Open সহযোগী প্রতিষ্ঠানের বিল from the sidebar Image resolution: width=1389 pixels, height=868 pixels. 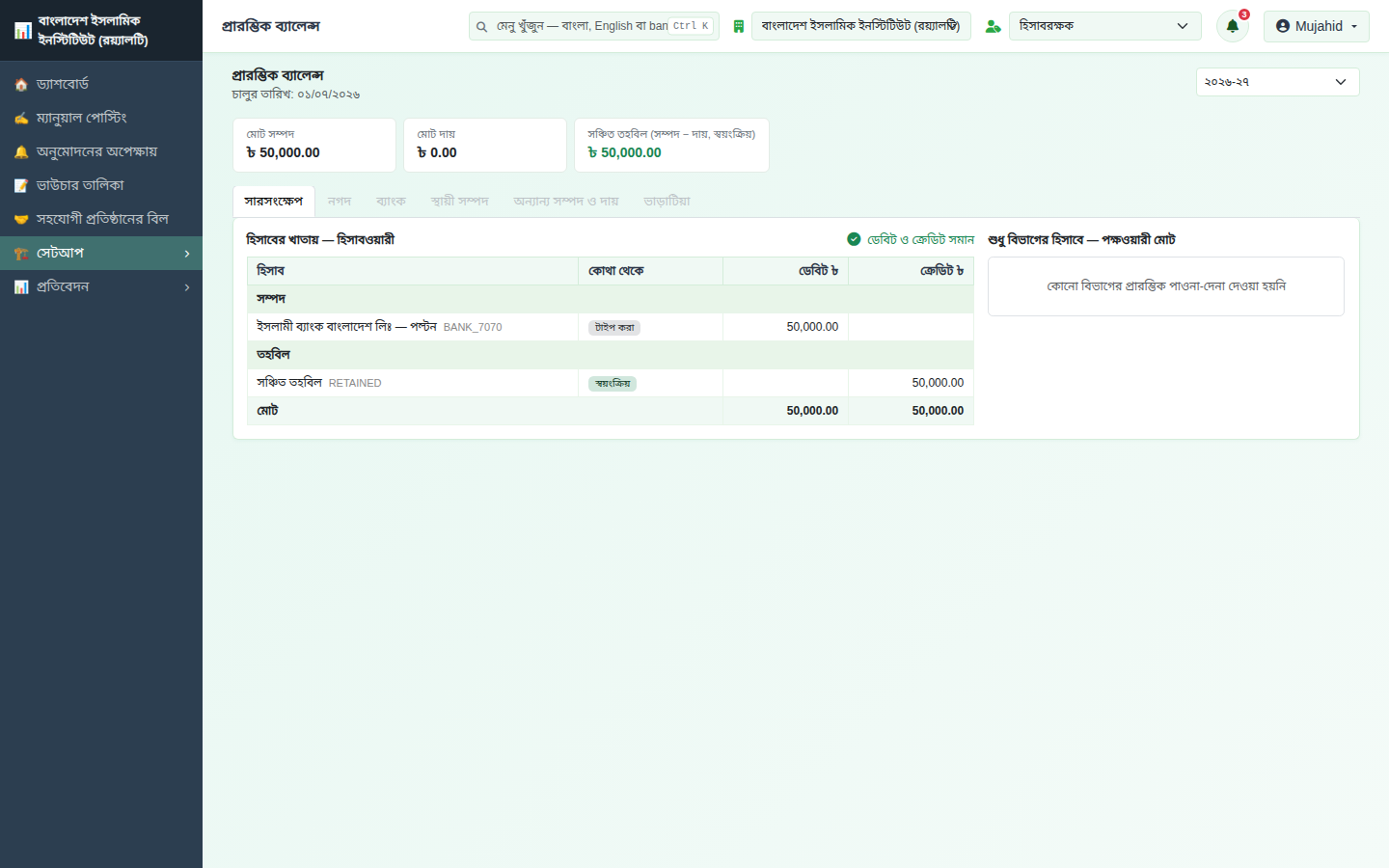pos(101,220)
